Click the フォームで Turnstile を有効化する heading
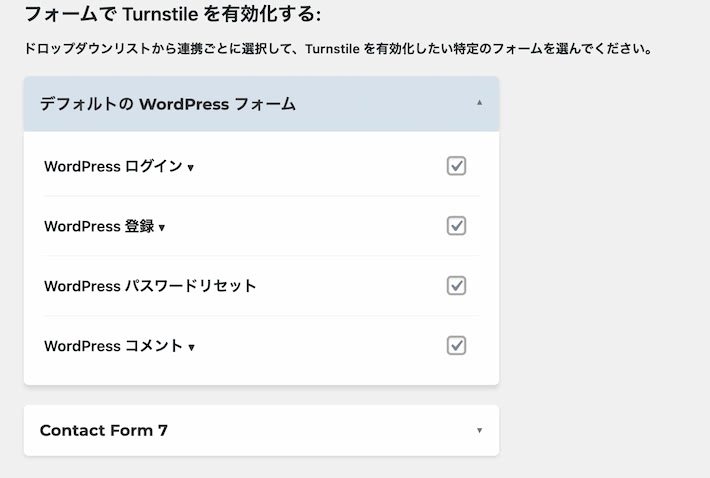 (173, 14)
